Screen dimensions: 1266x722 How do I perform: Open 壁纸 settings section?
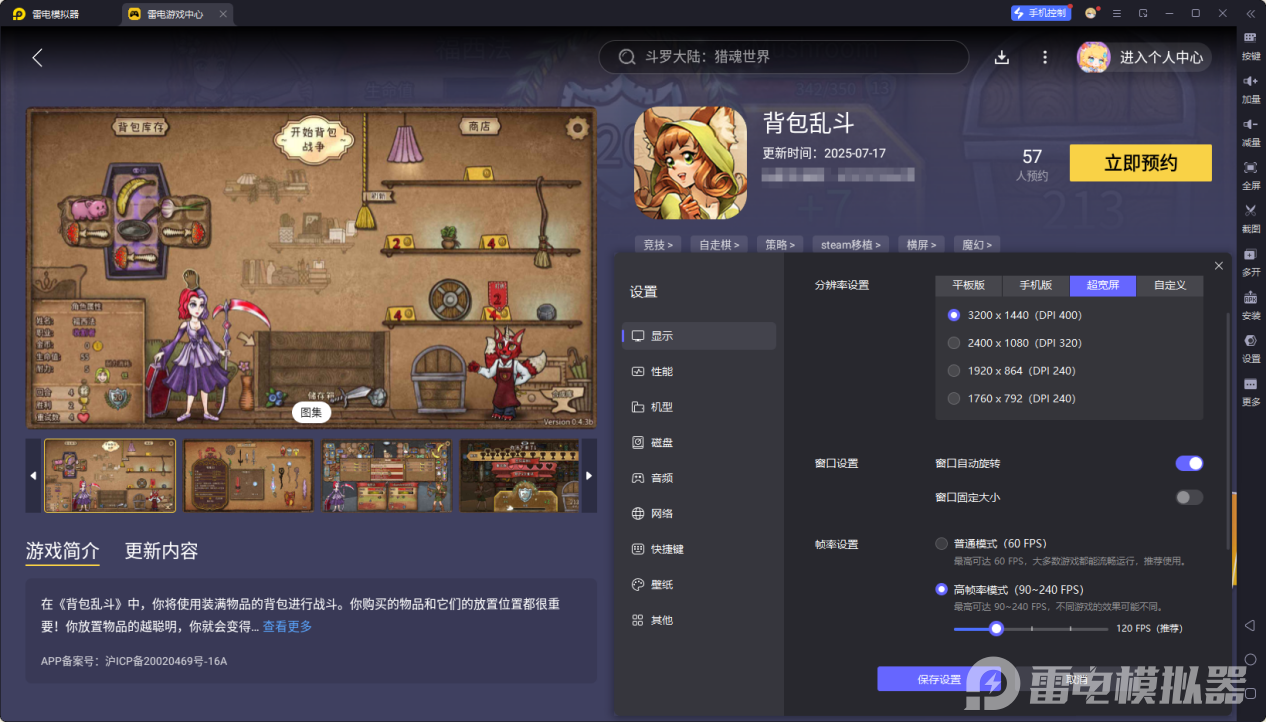pyautogui.click(x=699, y=584)
